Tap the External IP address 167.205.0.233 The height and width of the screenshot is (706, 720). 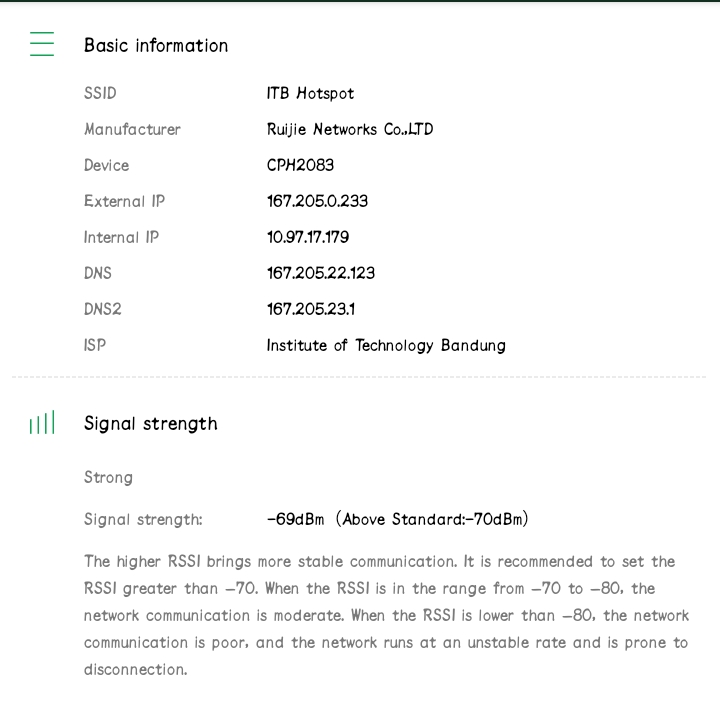317,201
